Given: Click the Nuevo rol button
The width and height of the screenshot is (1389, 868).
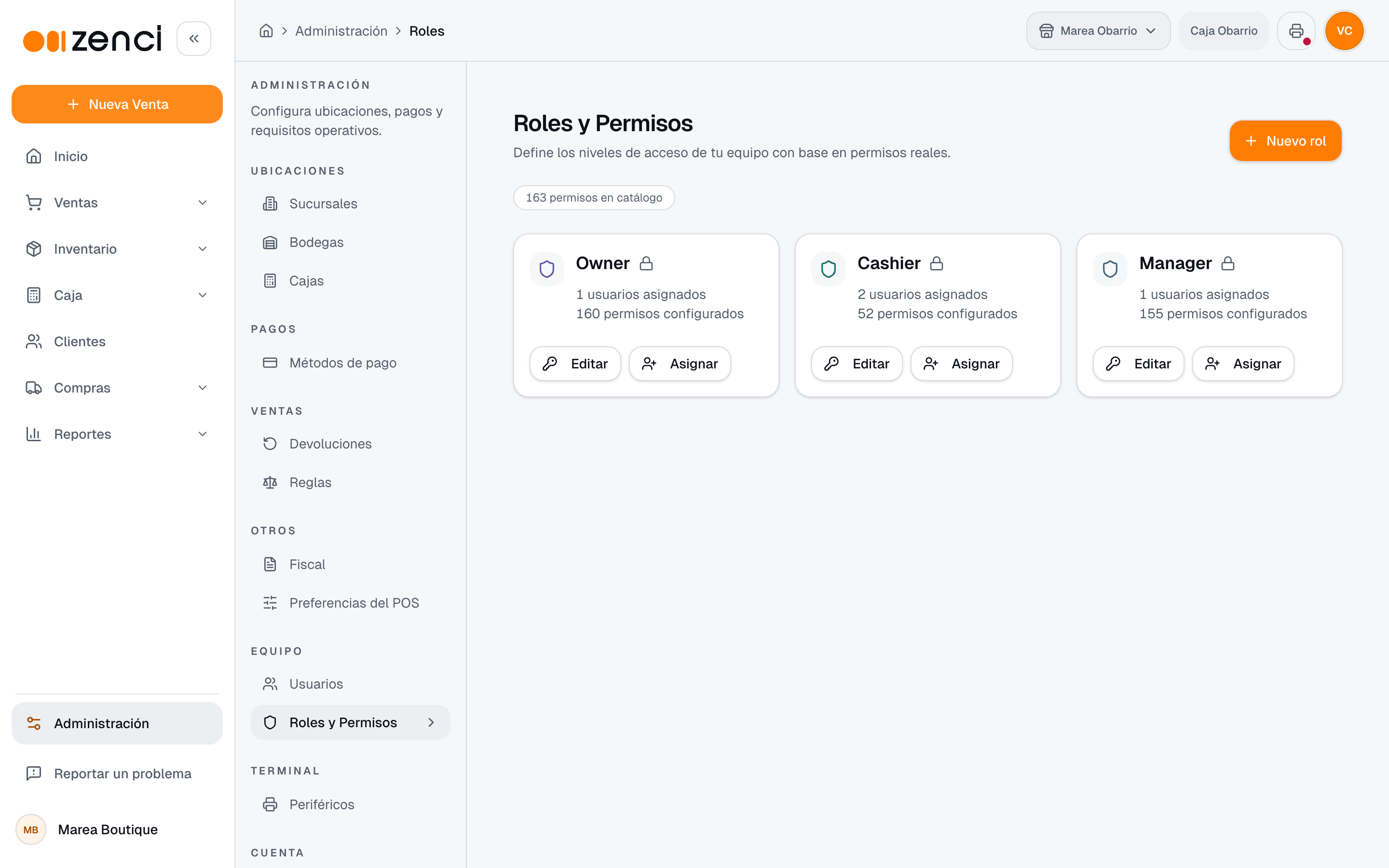Looking at the screenshot, I should click(1286, 141).
